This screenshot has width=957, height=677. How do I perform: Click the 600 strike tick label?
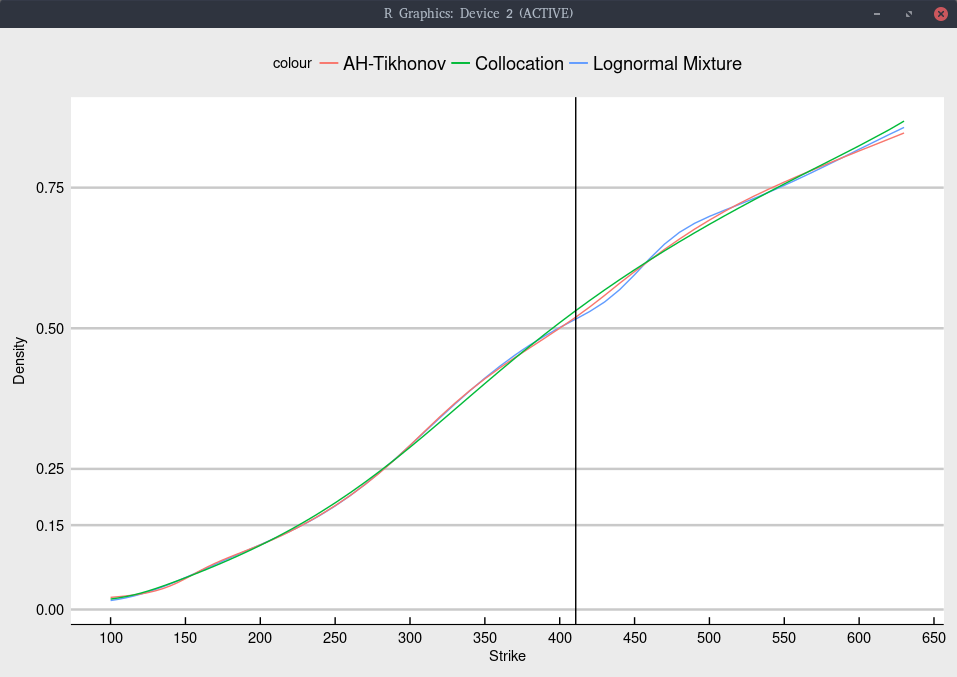(859, 638)
